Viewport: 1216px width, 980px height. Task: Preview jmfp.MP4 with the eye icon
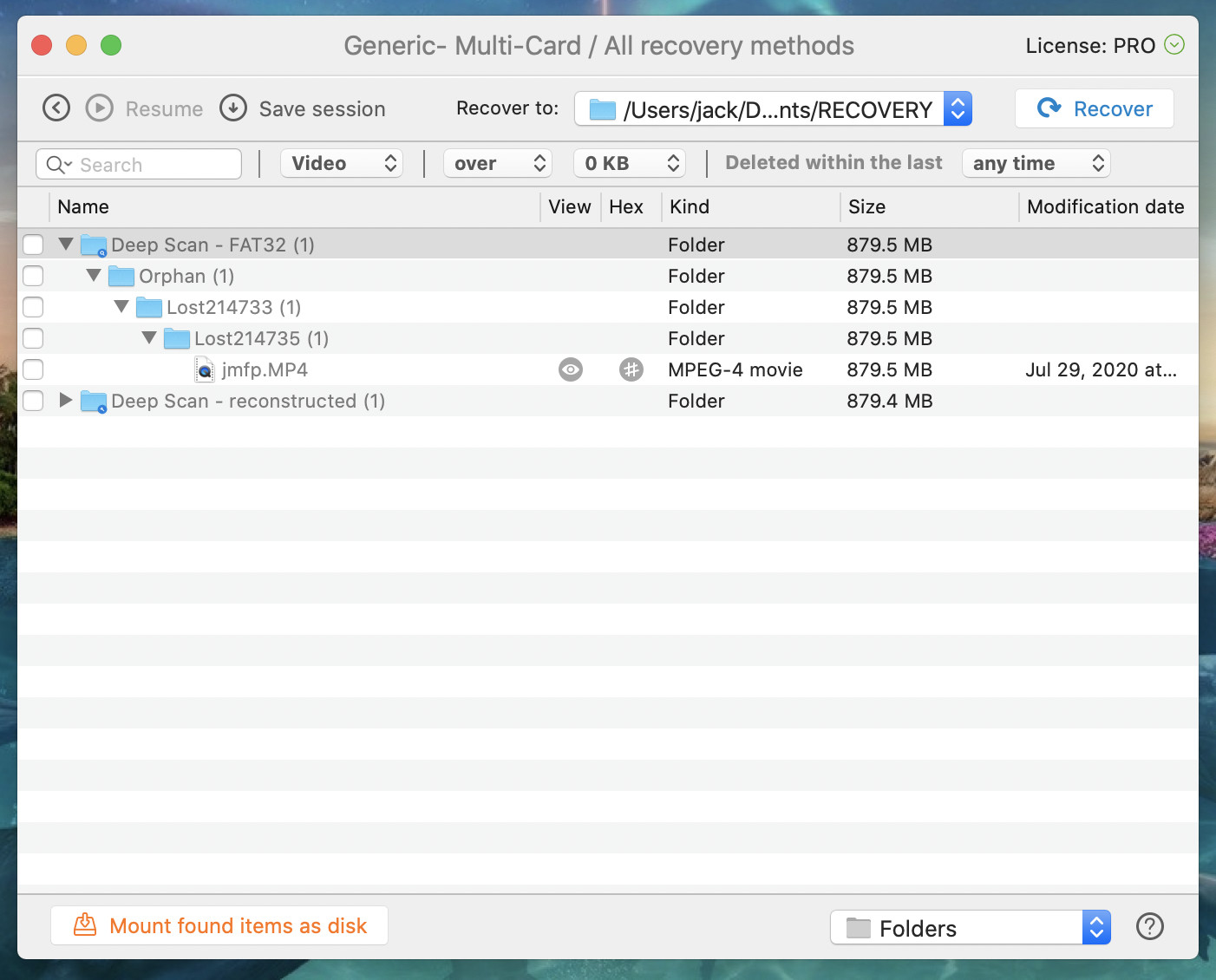(x=571, y=369)
